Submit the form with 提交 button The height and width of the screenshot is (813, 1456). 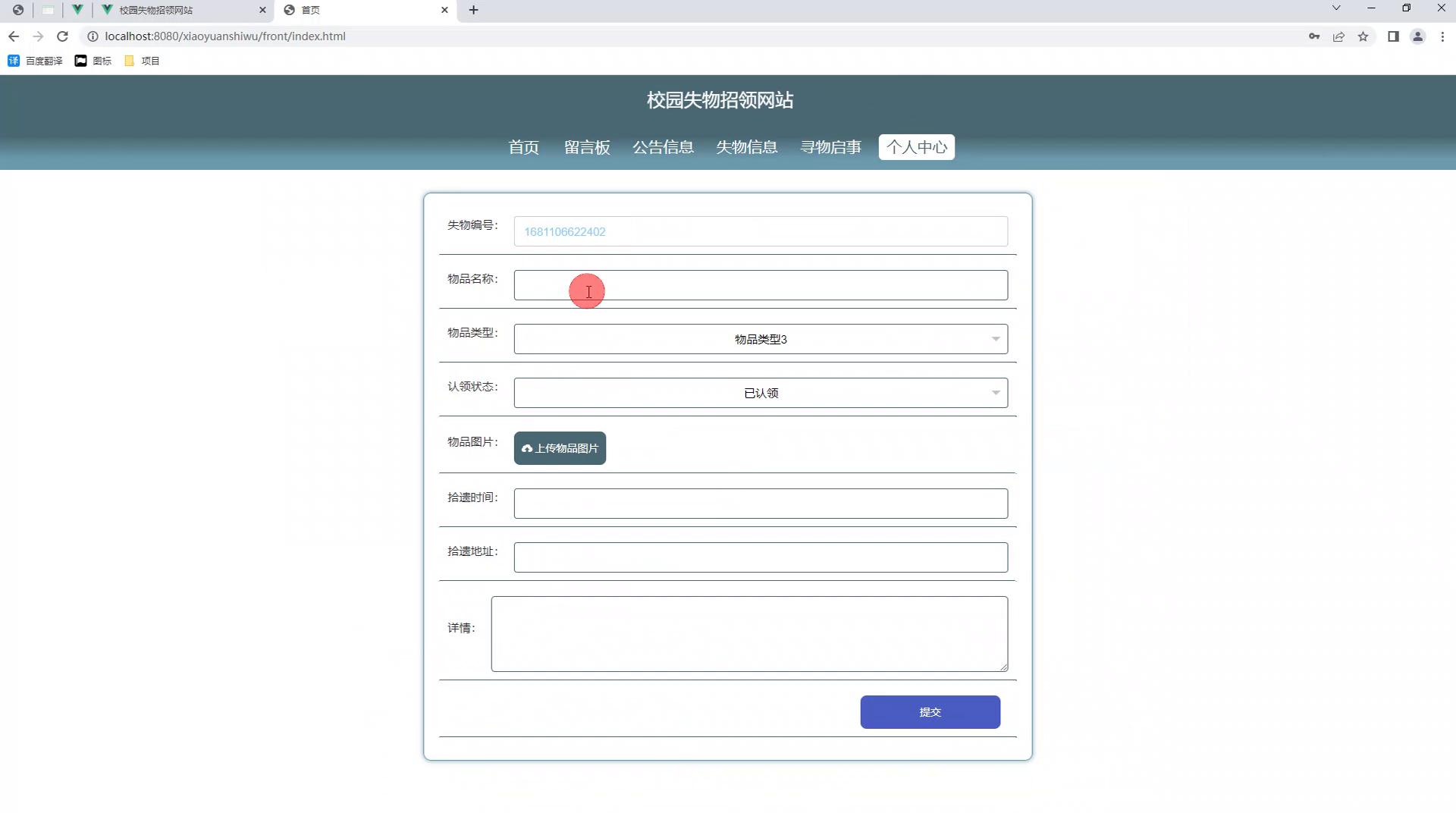coord(930,712)
